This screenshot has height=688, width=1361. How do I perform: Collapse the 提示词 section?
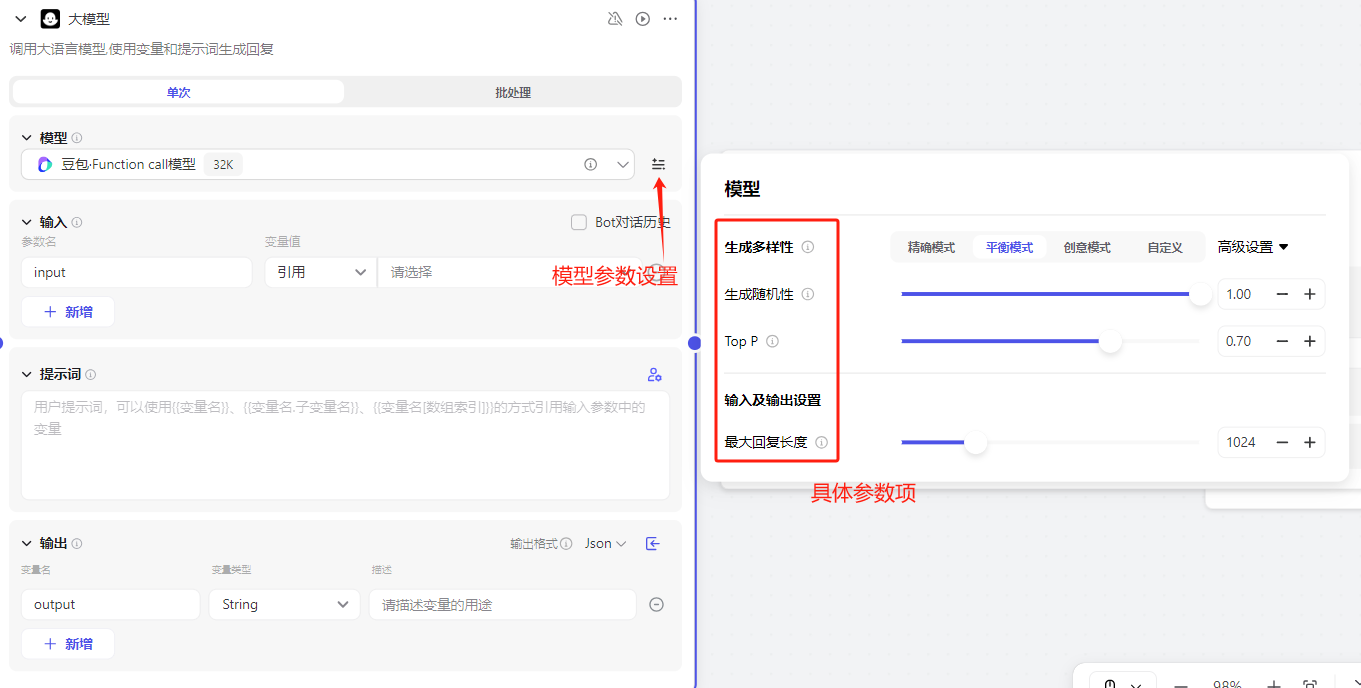tap(27, 374)
